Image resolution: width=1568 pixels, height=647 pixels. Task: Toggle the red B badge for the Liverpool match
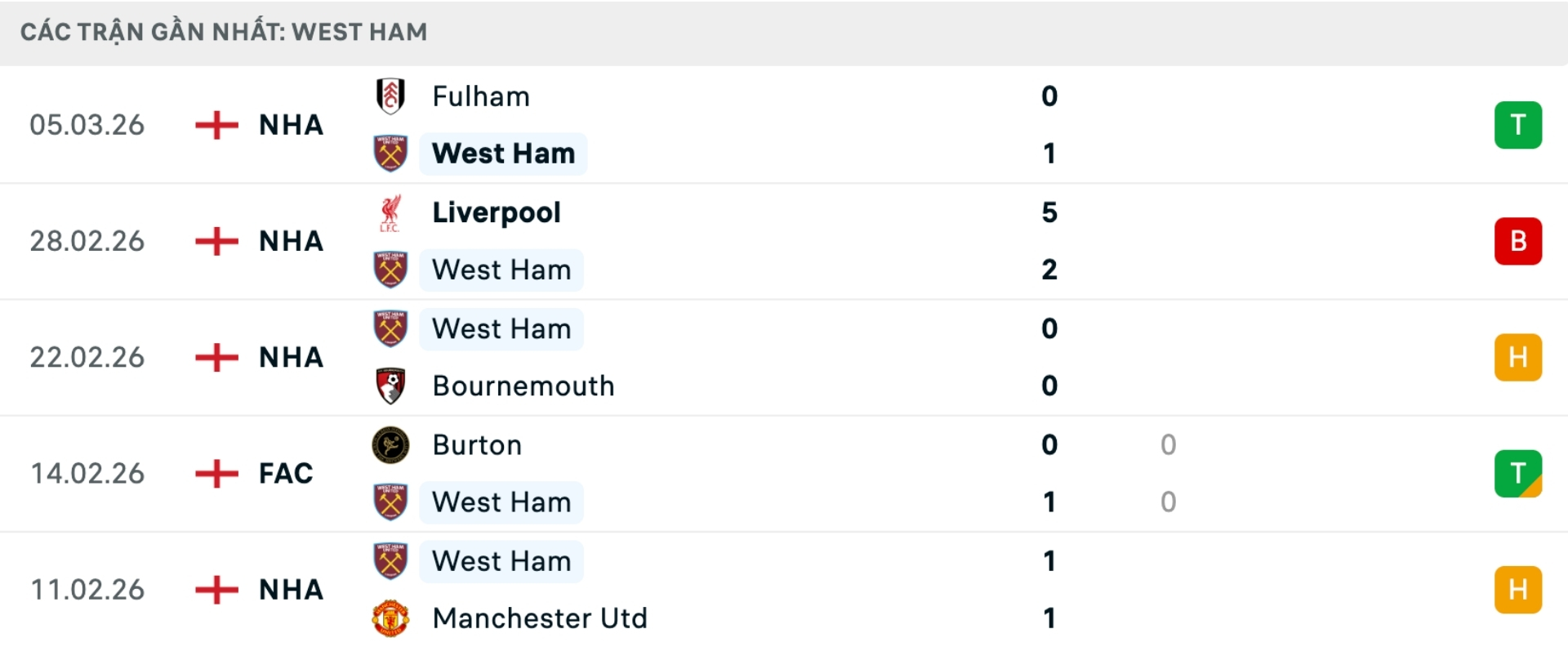1518,241
